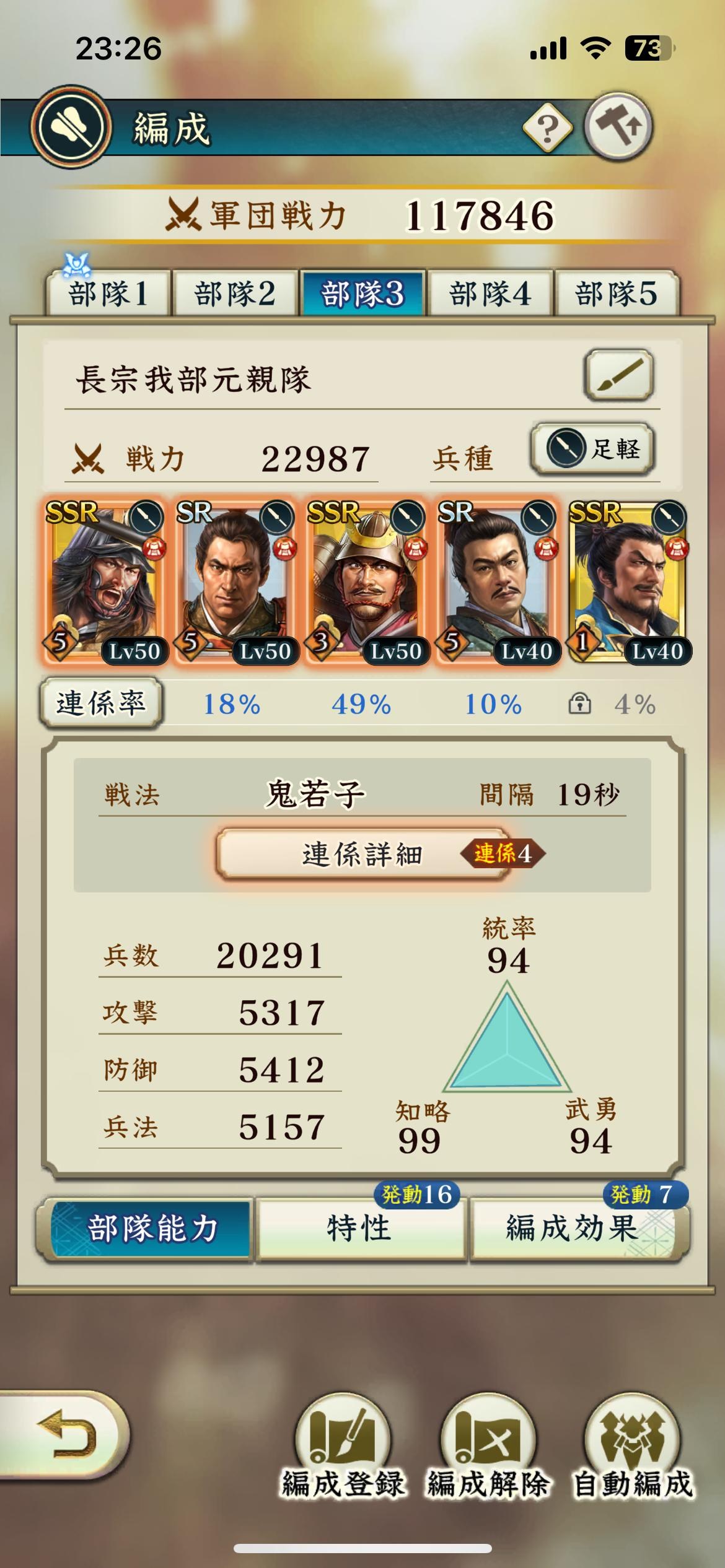Viewport: 725px width, 1568px height.
Task: Tap the back arrow button
Action: point(64,1434)
